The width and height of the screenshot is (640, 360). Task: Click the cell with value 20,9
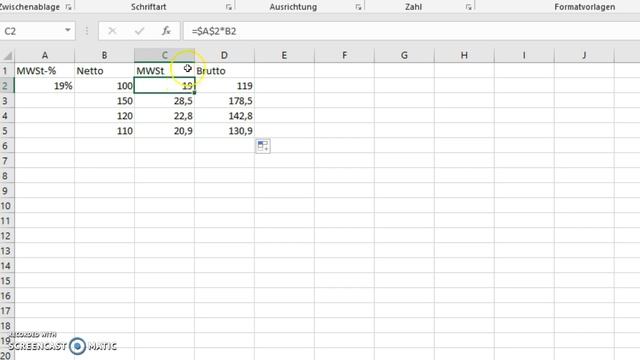coord(164,131)
